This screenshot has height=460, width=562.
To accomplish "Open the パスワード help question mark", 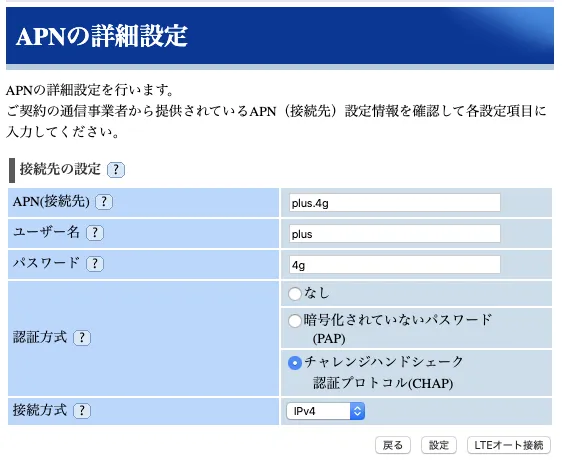I will tap(95, 264).
